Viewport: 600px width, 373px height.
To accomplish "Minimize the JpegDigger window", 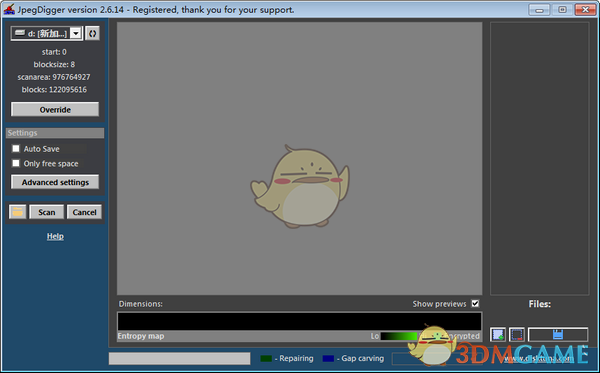I will pos(539,10).
